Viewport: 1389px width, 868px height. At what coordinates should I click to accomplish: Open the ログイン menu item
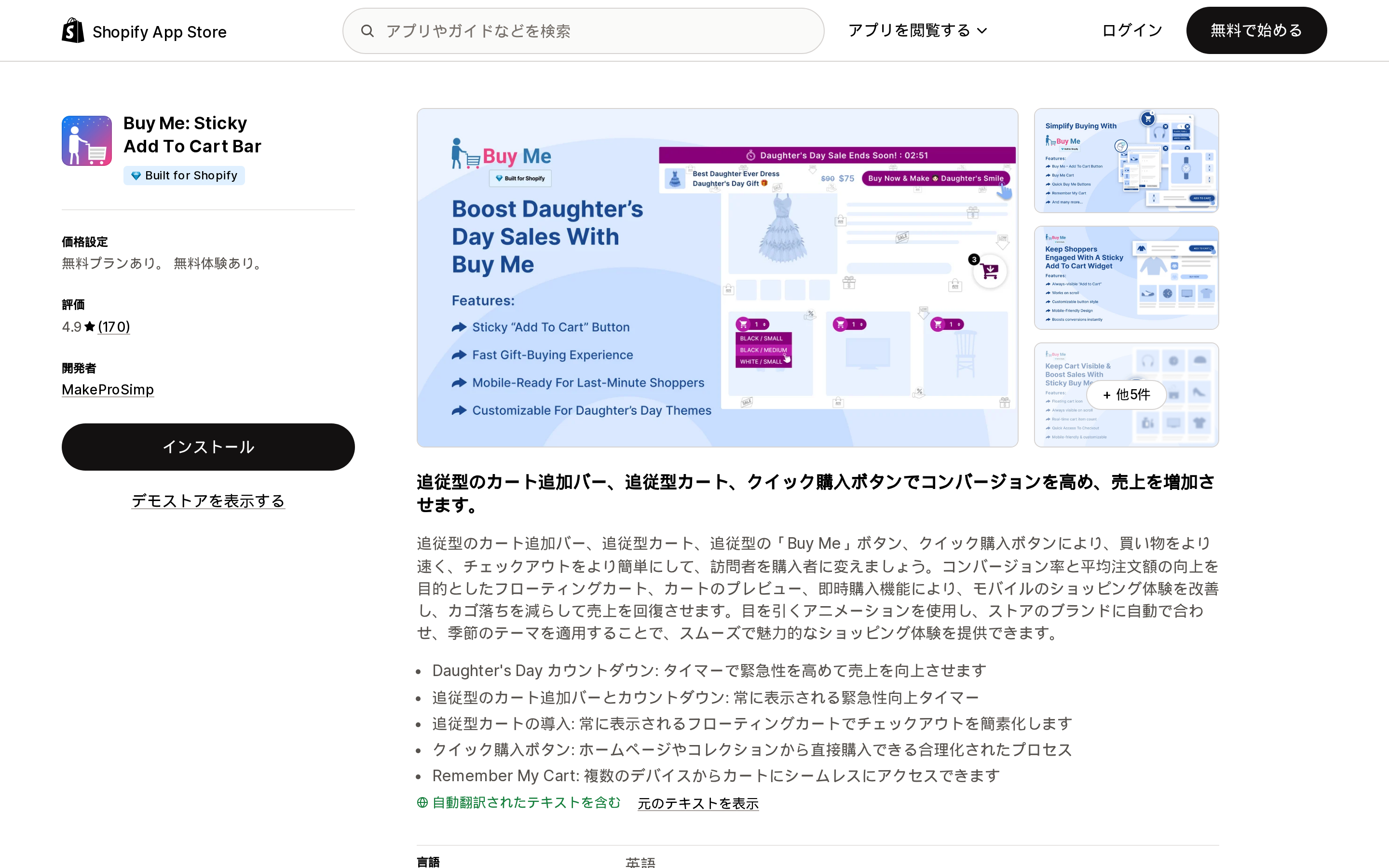pyautogui.click(x=1132, y=30)
